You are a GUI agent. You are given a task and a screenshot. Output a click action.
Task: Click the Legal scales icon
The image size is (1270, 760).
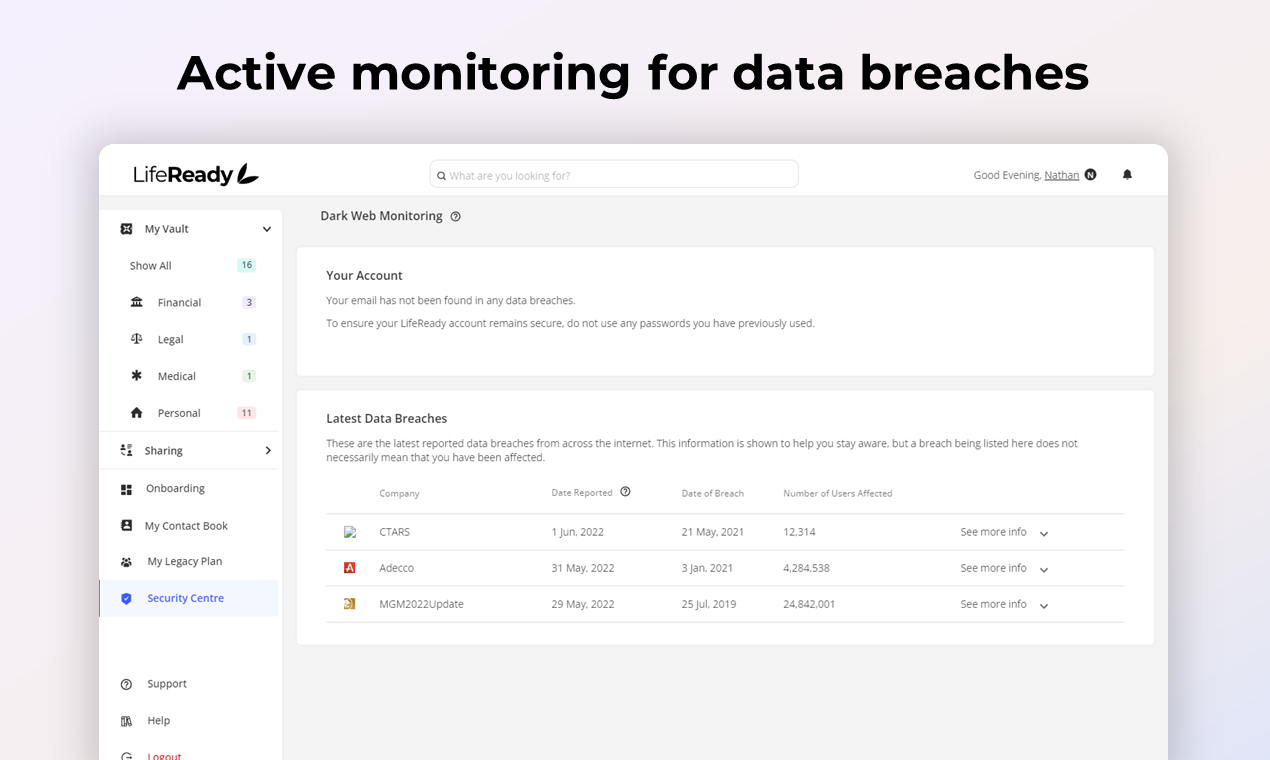[137, 339]
